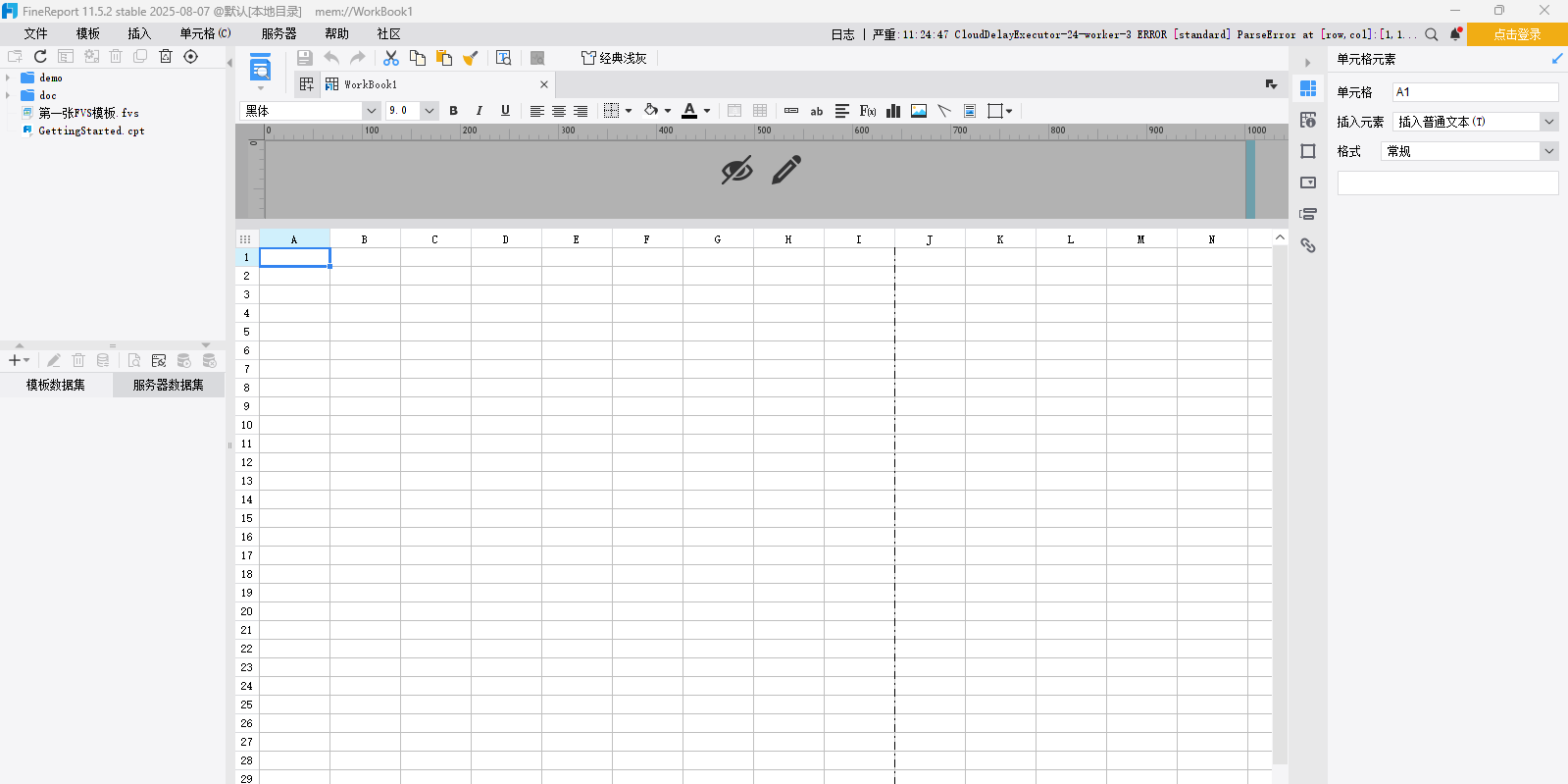Open the cell attributes sidebar panel icon

pyautogui.click(x=1308, y=120)
